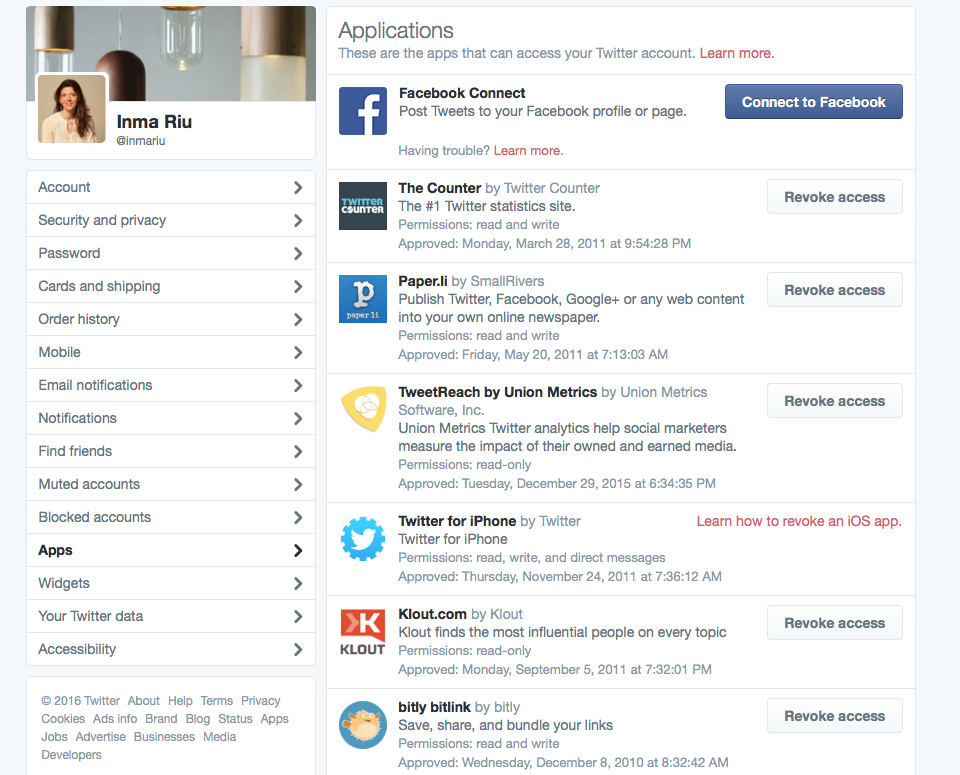The image size is (960, 775).
Task: Open the Accessibility settings section
Action: point(171,650)
